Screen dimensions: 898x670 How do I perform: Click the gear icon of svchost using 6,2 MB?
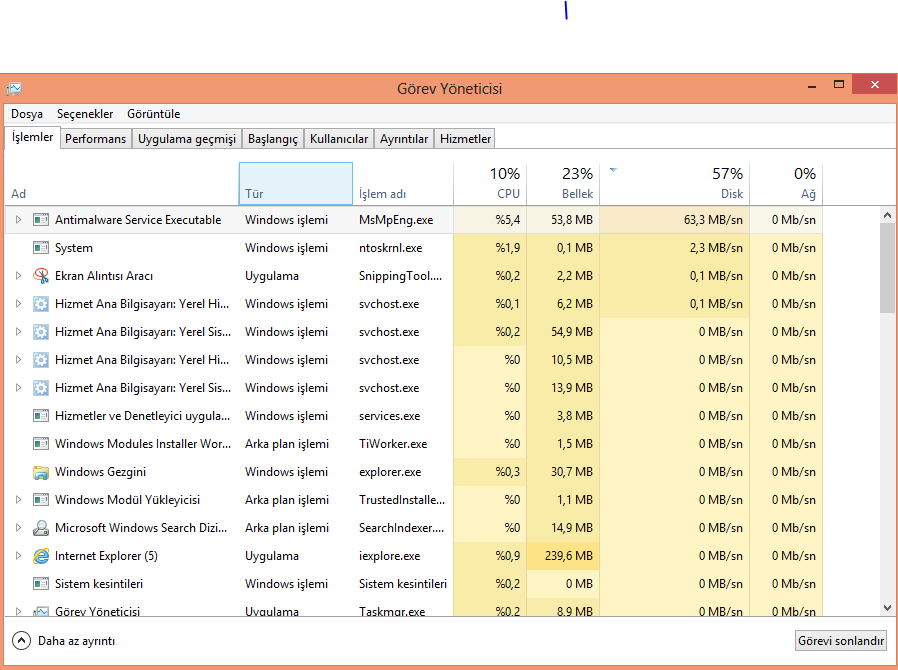41,304
